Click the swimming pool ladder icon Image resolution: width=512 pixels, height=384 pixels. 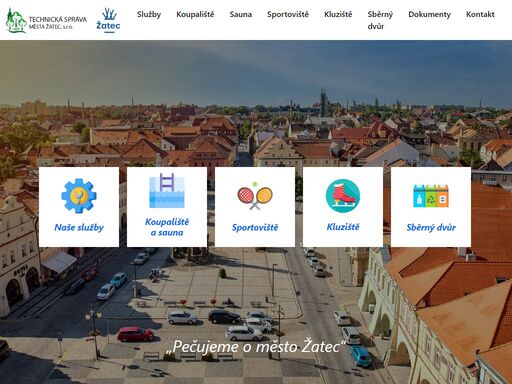coord(167,190)
